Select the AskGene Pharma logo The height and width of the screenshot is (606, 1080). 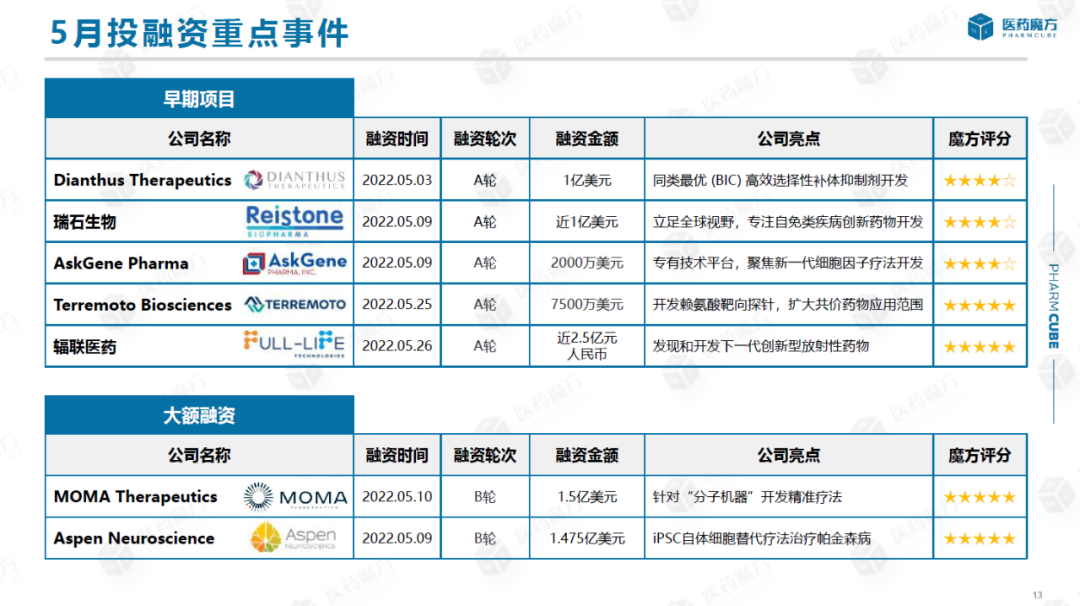pyautogui.click(x=295, y=263)
